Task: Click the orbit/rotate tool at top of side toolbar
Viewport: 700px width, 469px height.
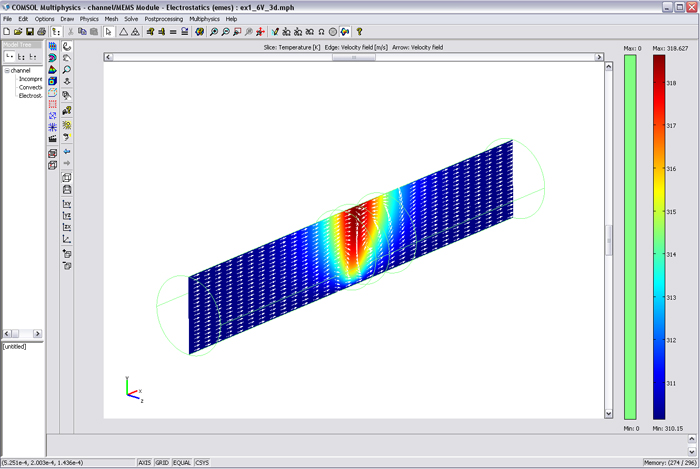Action: click(x=67, y=46)
